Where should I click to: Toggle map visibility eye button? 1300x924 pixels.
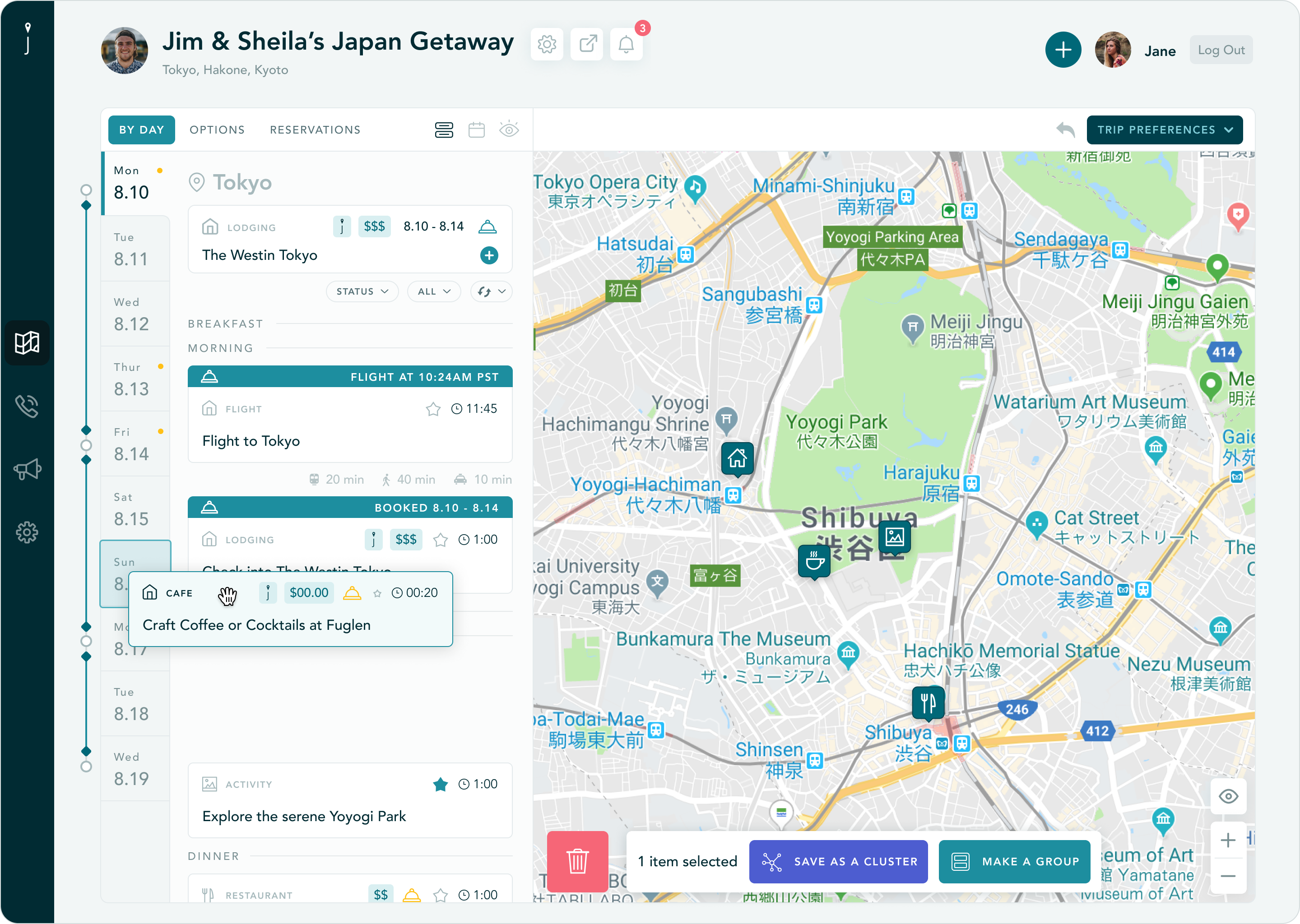(x=1228, y=796)
